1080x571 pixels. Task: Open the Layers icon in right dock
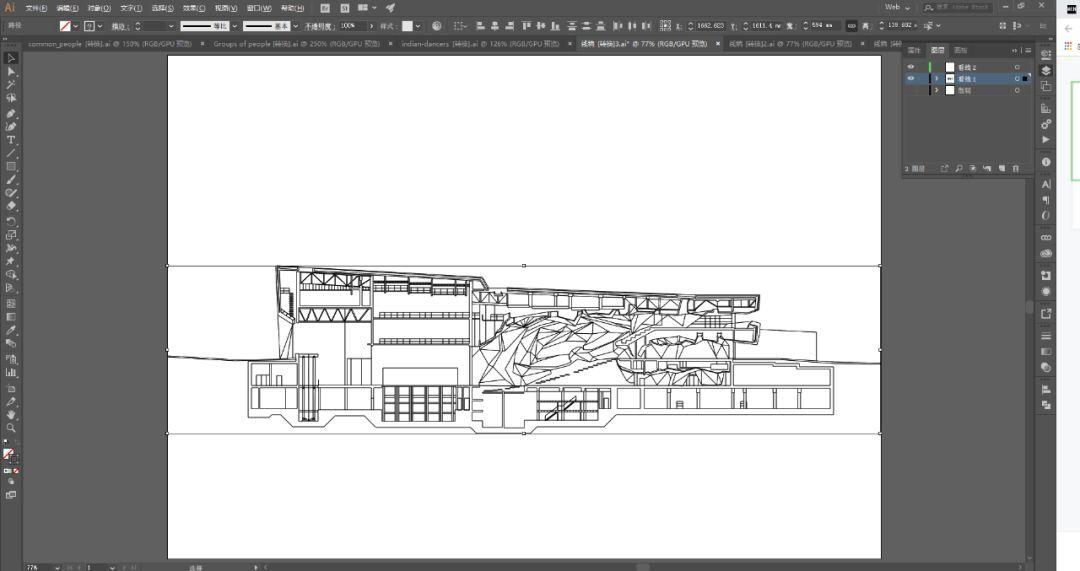[1046, 70]
